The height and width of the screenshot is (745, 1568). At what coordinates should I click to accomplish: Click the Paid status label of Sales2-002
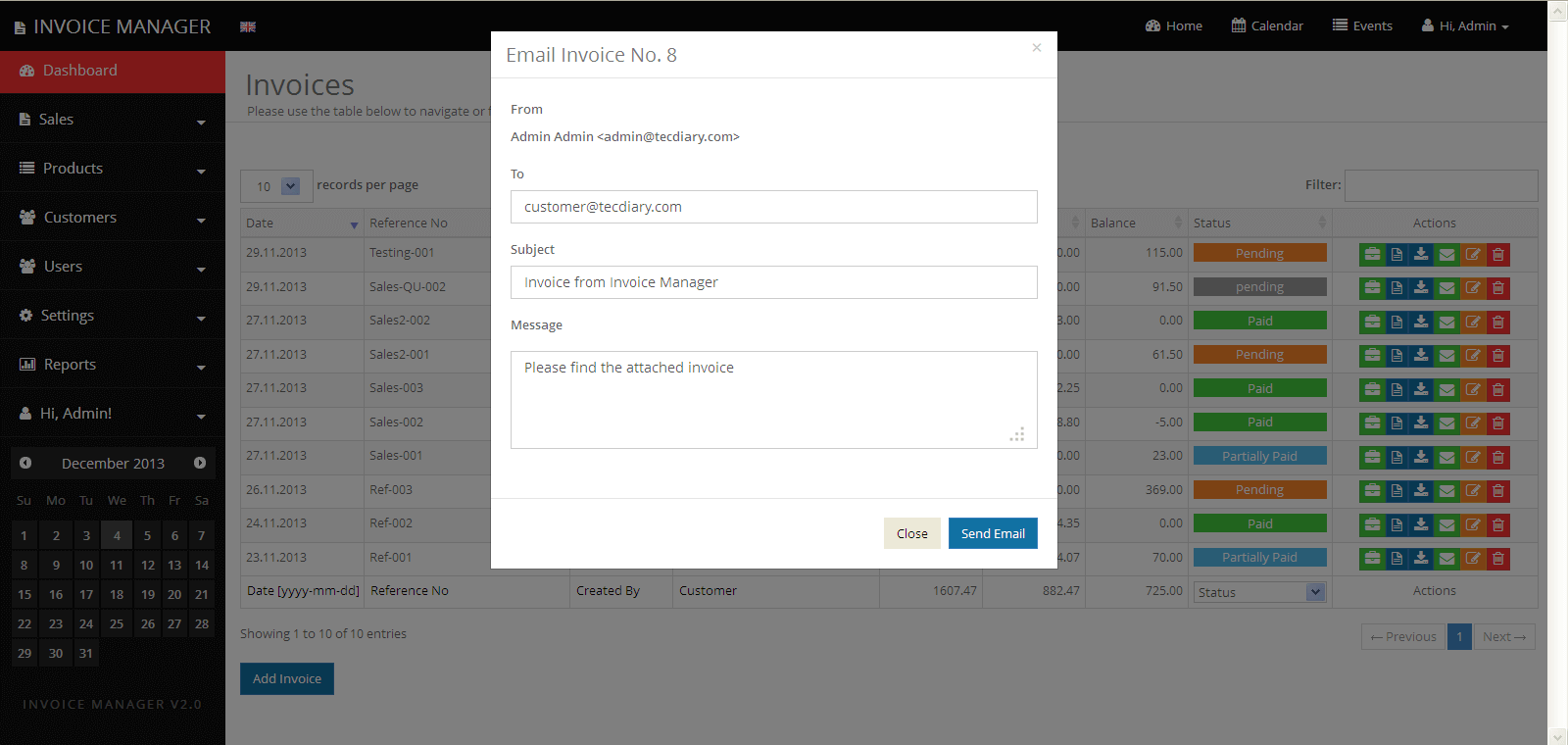[1259, 321]
